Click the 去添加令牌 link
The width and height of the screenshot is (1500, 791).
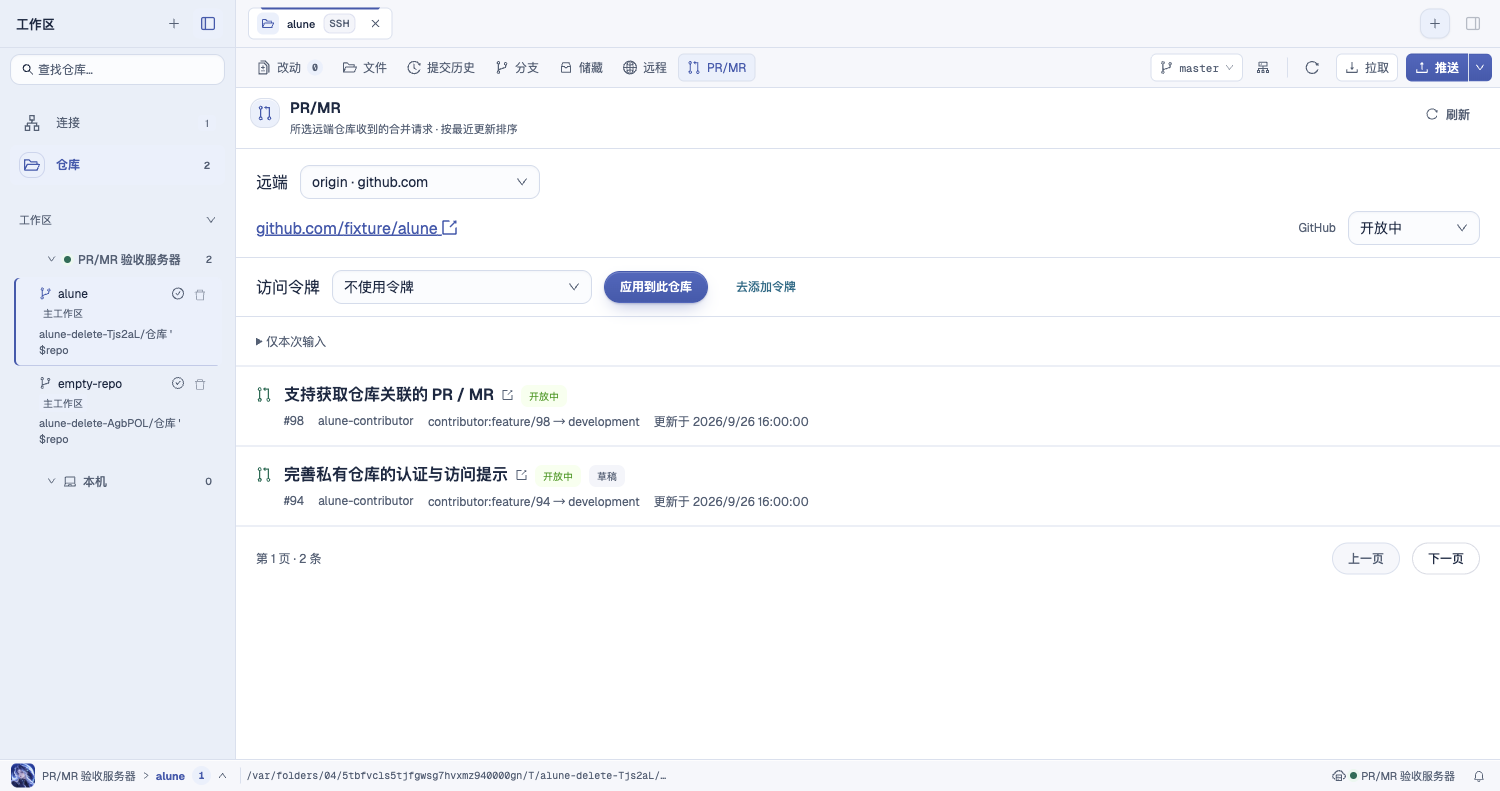pyautogui.click(x=766, y=287)
